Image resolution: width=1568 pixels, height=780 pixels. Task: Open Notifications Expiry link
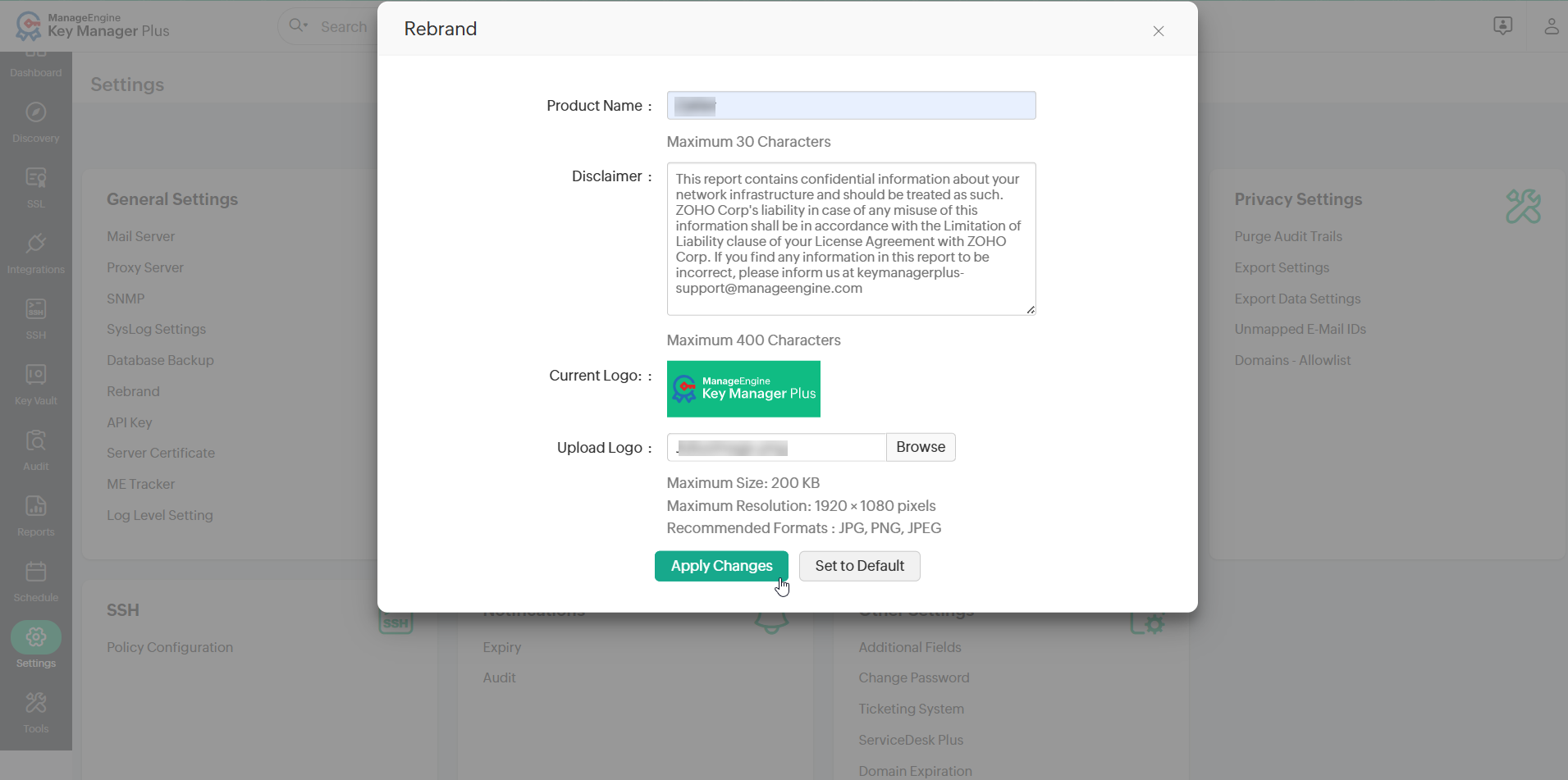point(502,647)
